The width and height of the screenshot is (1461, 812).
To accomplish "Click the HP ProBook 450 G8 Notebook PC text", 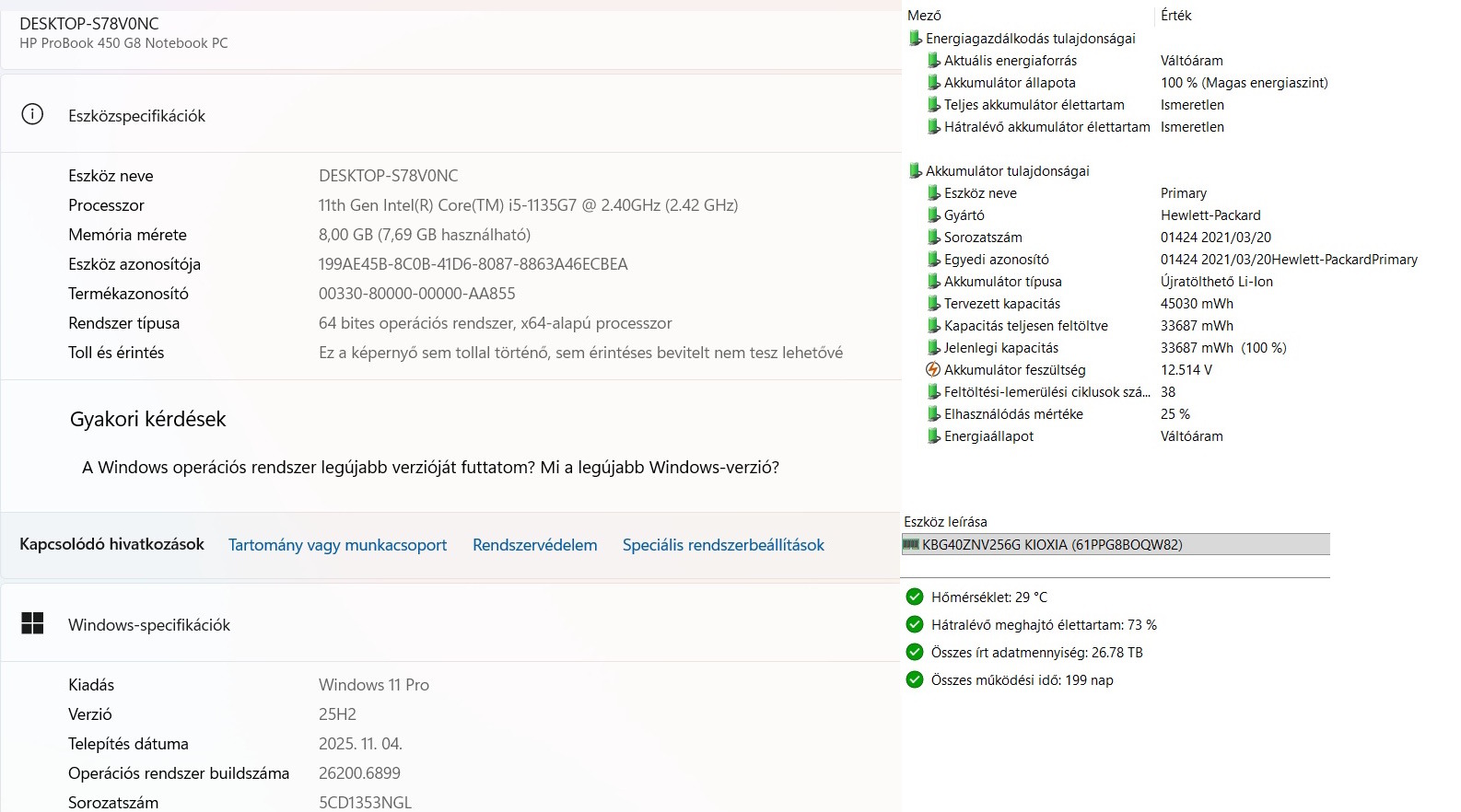I will [123, 43].
